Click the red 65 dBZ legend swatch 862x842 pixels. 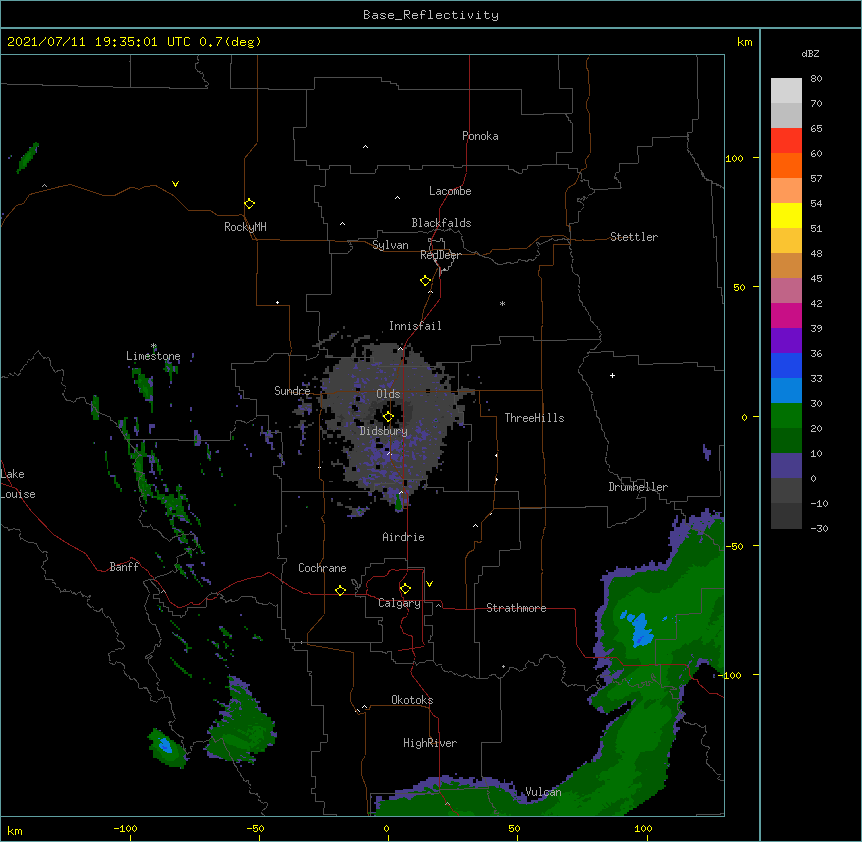[786, 141]
